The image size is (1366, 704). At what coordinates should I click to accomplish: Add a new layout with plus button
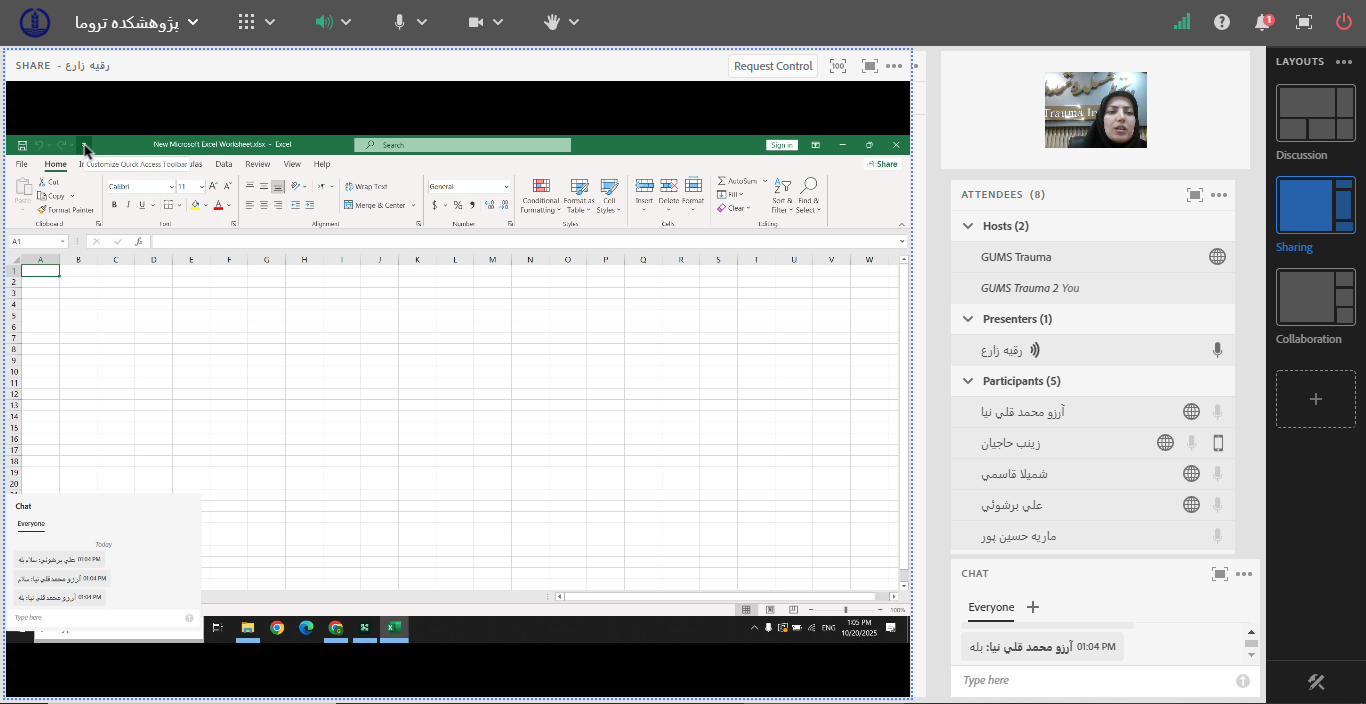tap(1315, 399)
